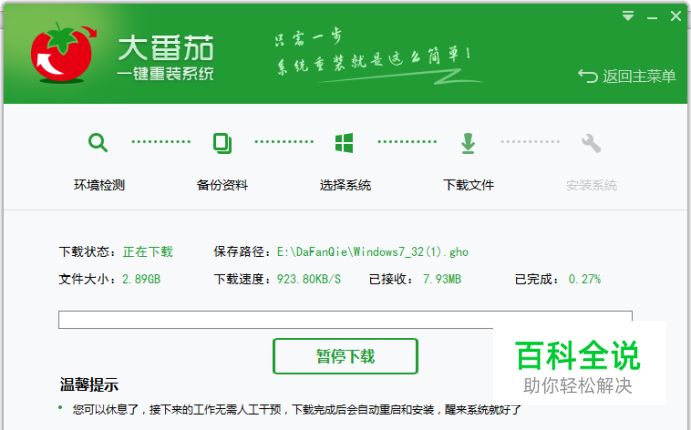The height and width of the screenshot is (430, 691).
Task: Click the copy icon for 备份资料
Action: tap(222, 143)
